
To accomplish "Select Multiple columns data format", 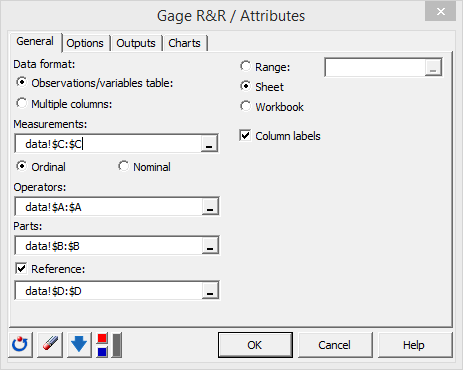I will tap(64, 104).
